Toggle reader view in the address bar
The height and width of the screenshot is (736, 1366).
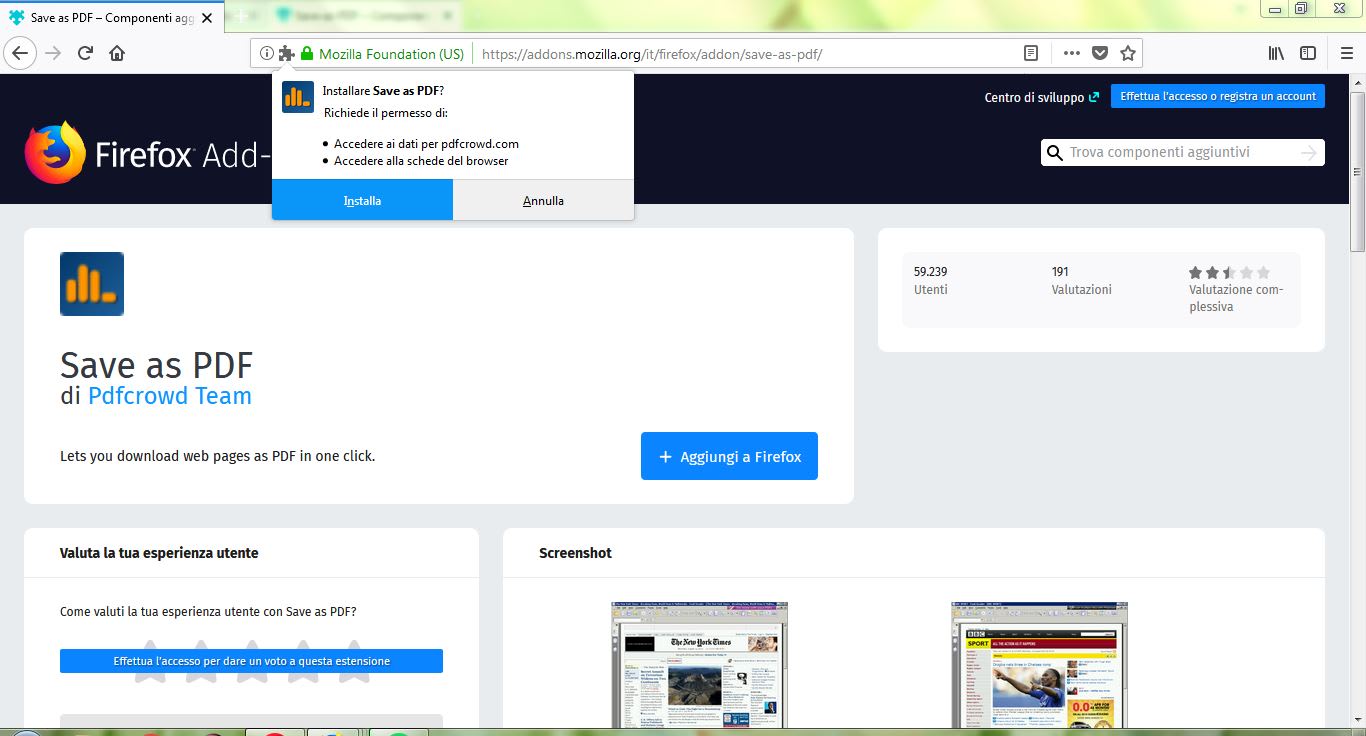(1031, 54)
